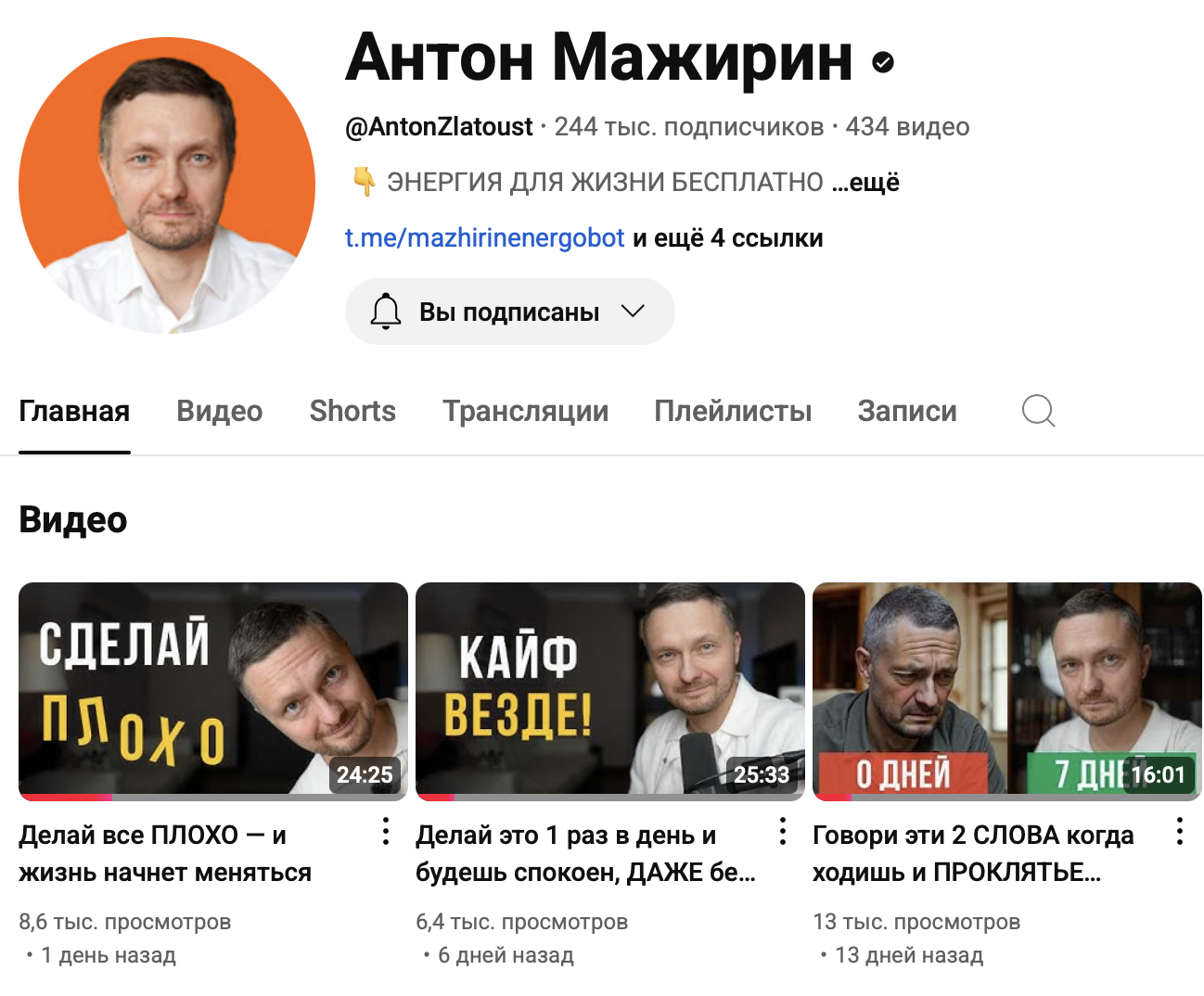
Task: Expand the subscription dropdown chevron
Action: coord(633,312)
